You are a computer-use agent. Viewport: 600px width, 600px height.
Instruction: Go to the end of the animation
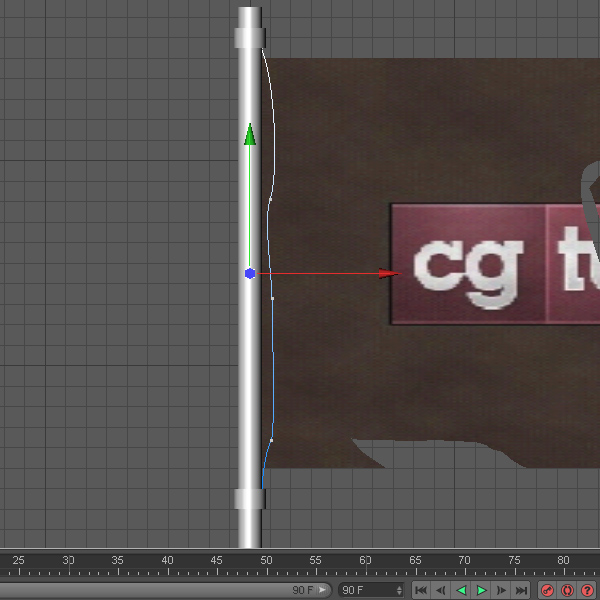coord(521,590)
